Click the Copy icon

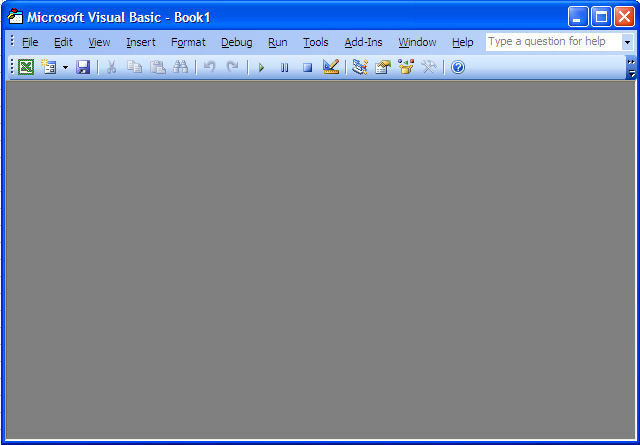[x=134, y=67]
